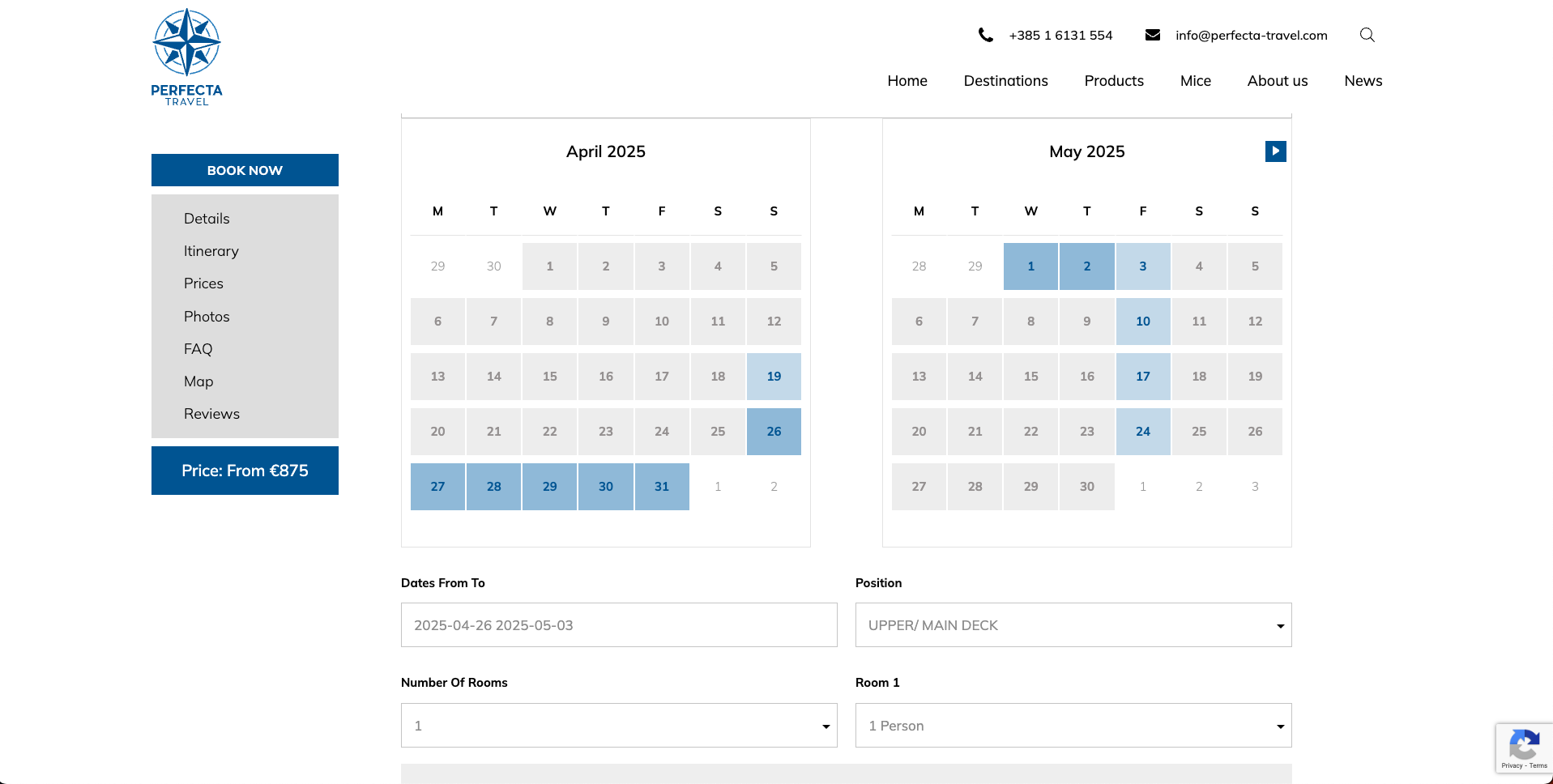
Task: Jump to Prices section
Action: [203, 283]
